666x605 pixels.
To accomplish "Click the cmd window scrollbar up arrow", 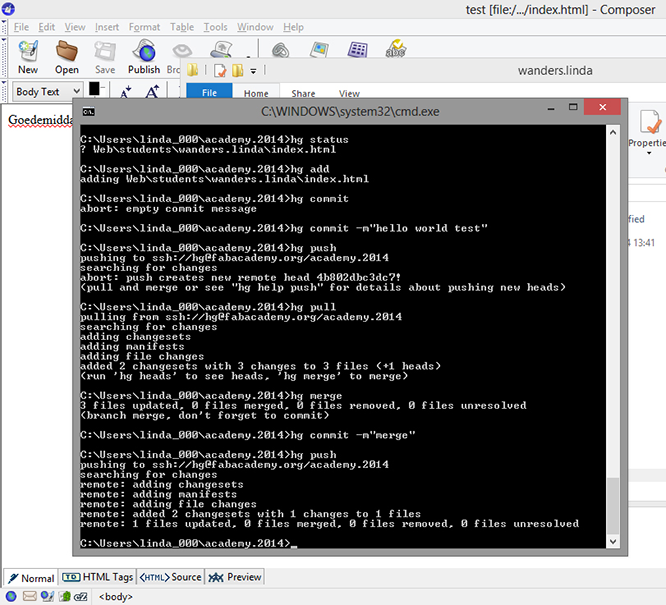I will (612, 132).
